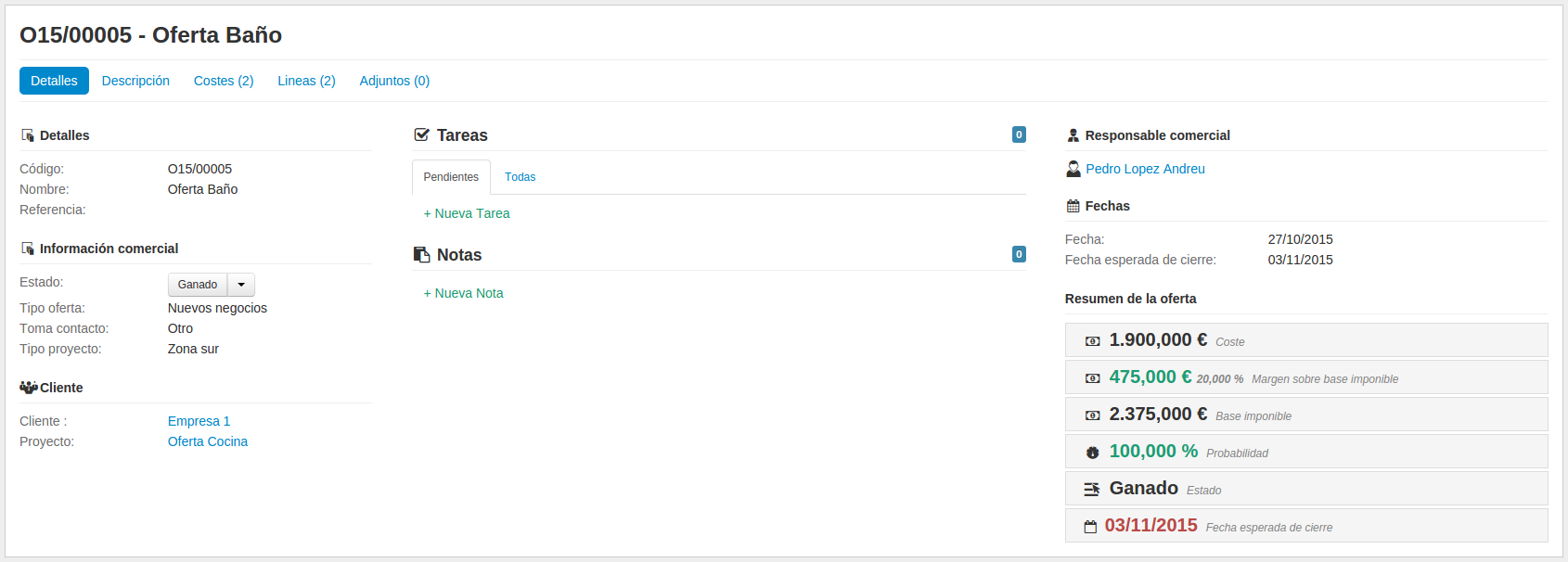Click the page title O15/00005 - Oferta Baño

pos(151,35)
